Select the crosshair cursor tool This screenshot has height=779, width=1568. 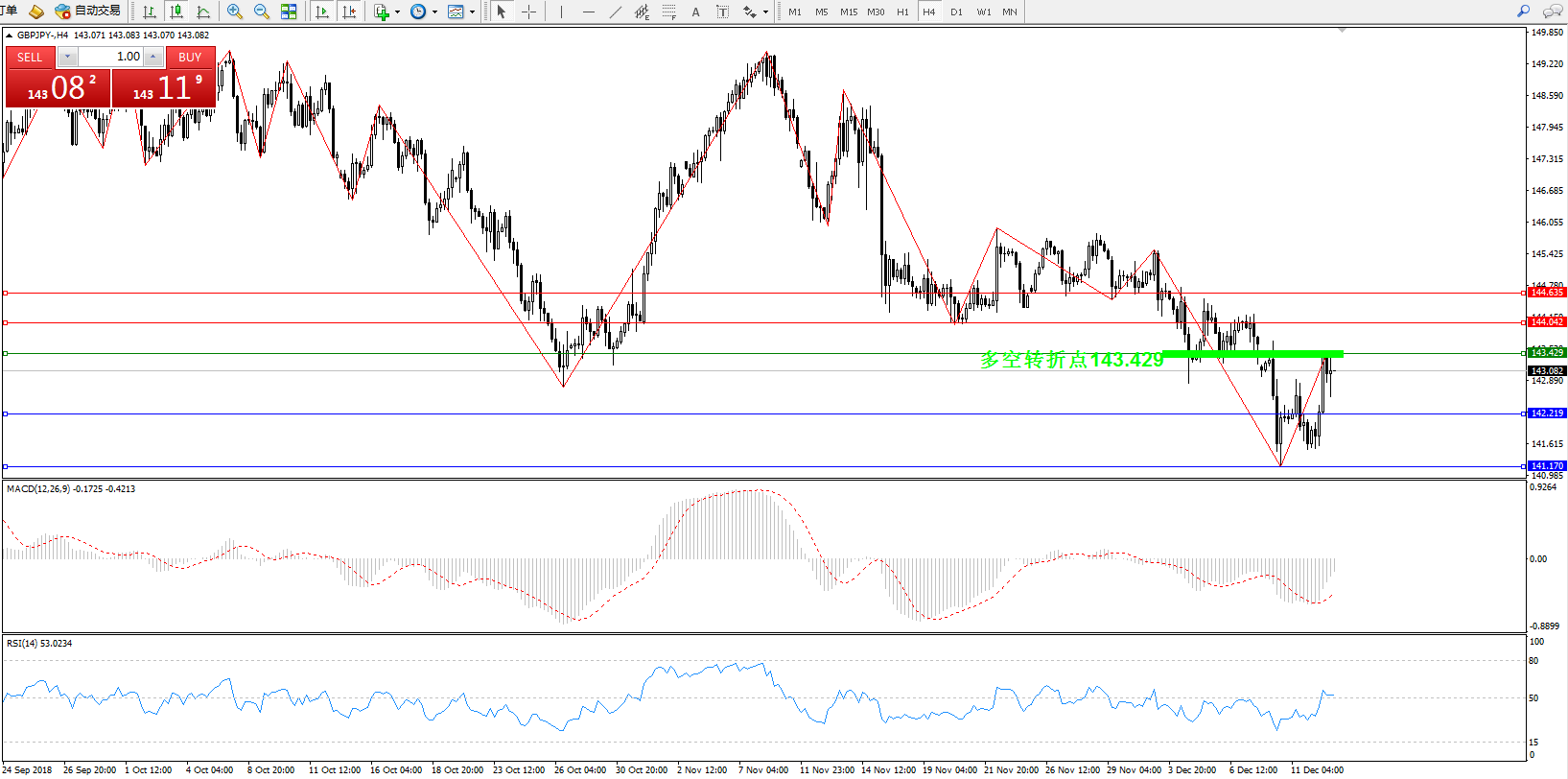528,12
